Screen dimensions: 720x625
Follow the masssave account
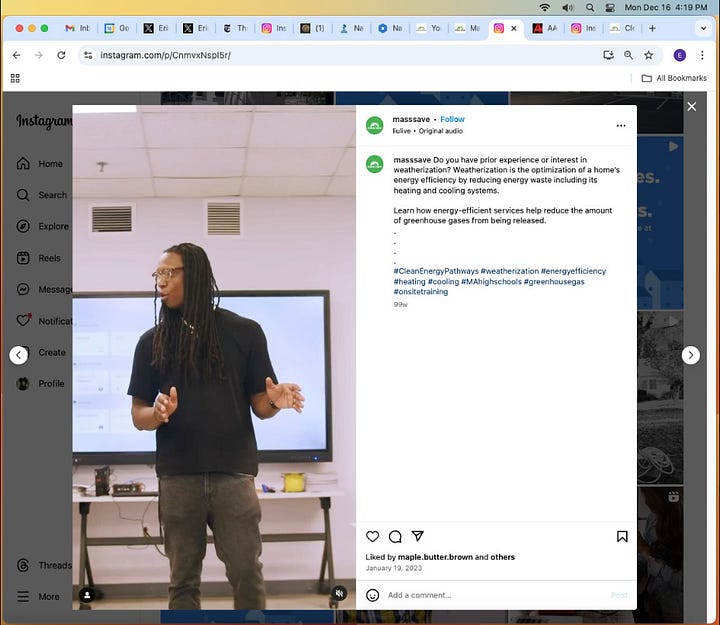(452, 119)
